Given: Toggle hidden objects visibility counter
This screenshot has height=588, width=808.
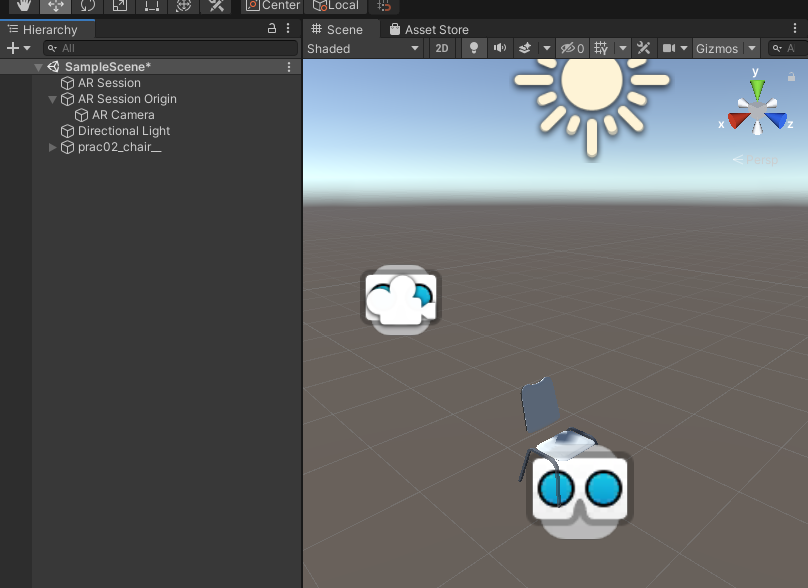Looking at the screenshot, I should 572,48.
